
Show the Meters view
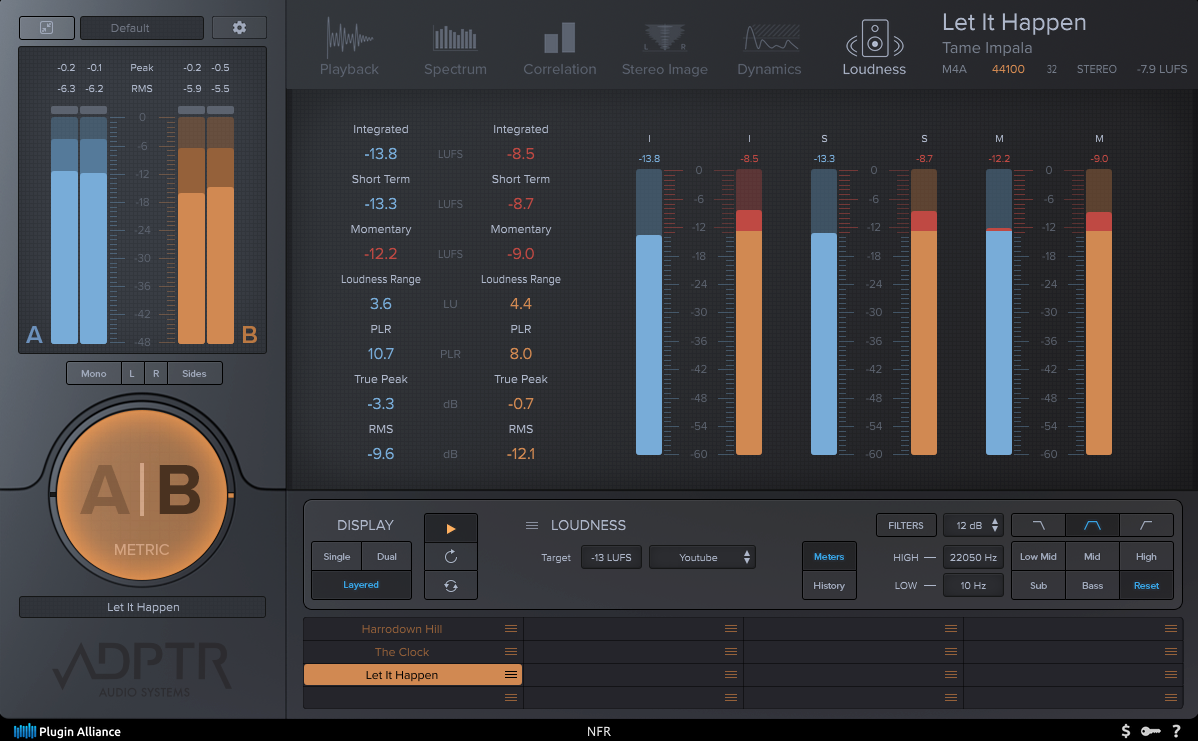[x=829, y=556]
